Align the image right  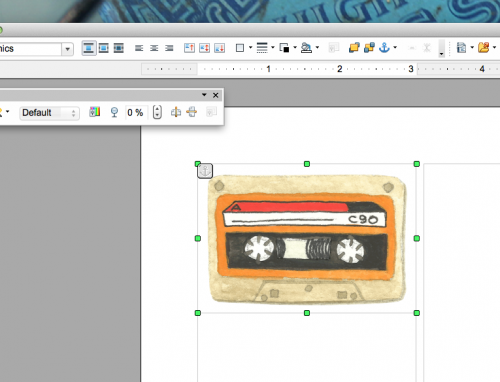click(x=169, y=48)
